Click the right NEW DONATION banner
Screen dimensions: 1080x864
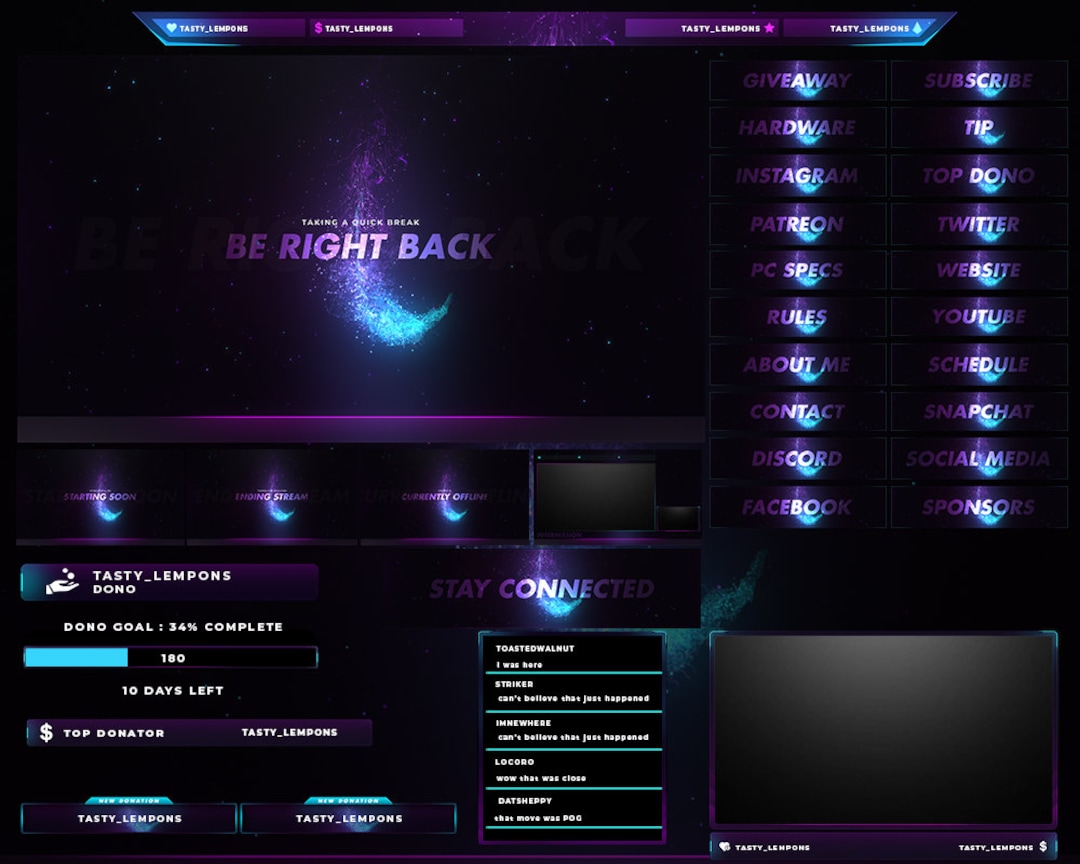(348, 818)
